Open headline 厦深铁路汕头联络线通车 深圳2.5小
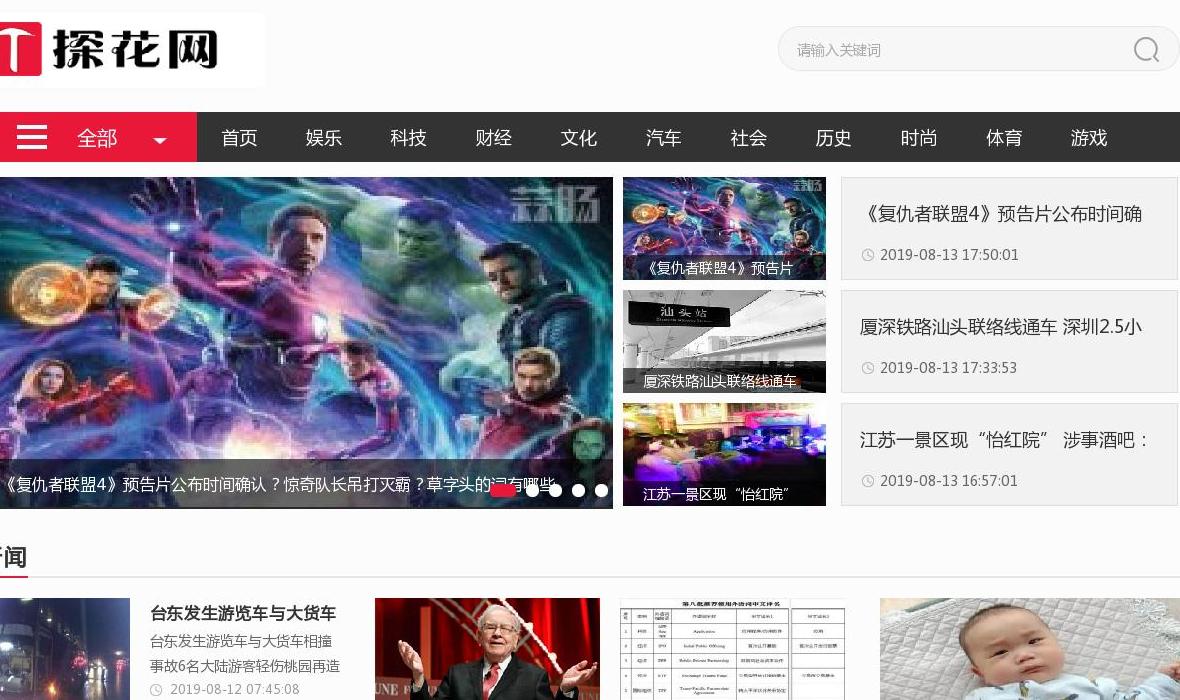This screenshot has height=700, width=1180. (x=1001, y=327)
